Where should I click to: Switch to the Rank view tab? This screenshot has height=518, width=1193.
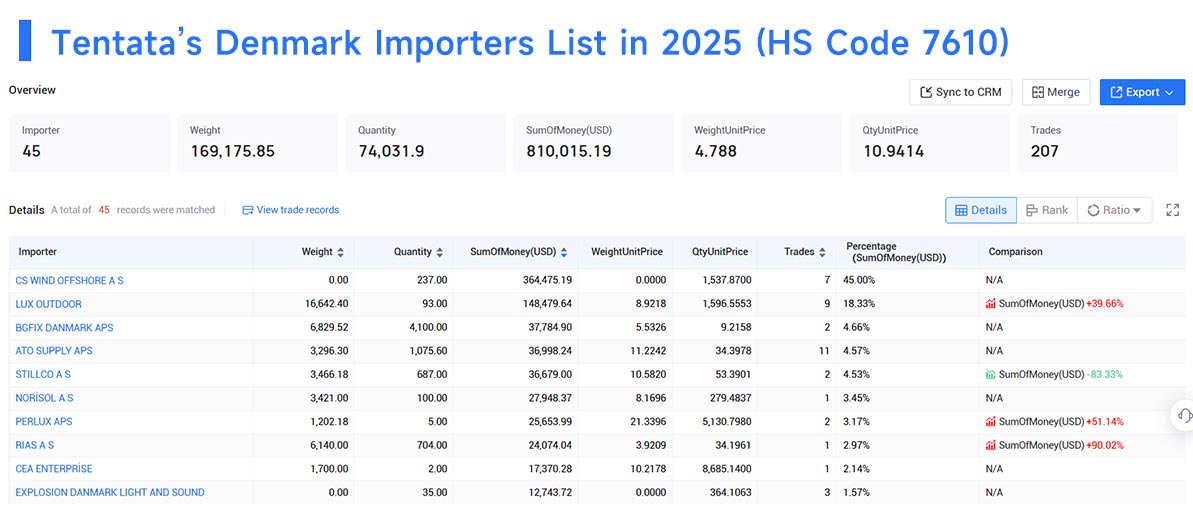point(1047,210)
